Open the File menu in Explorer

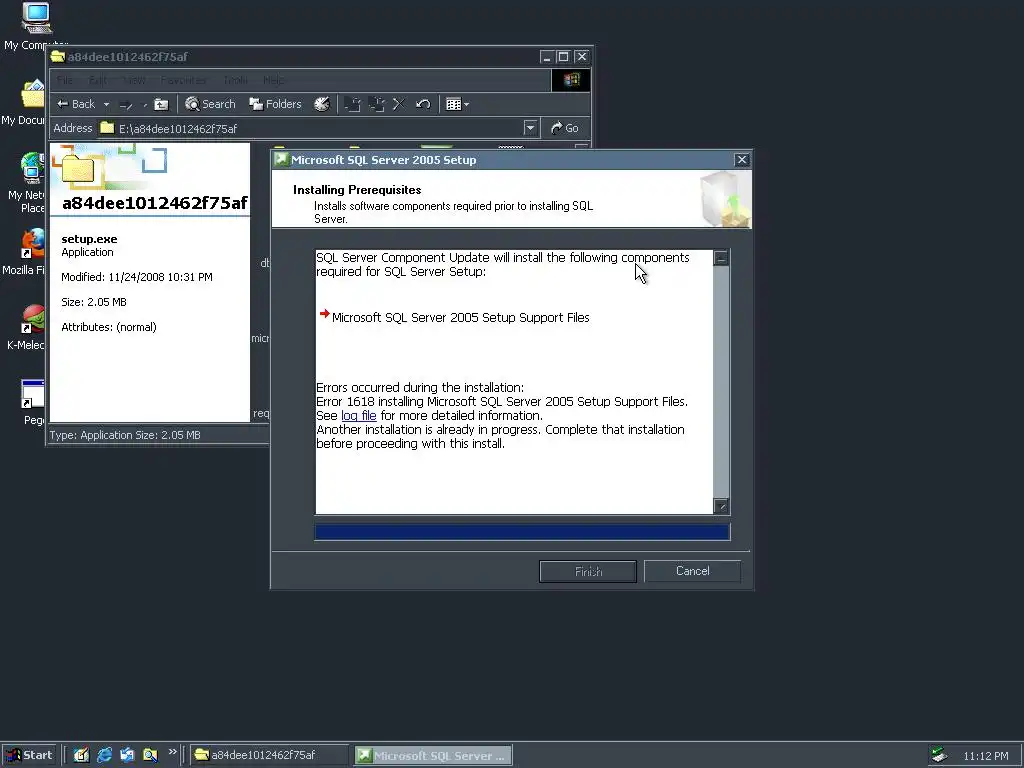coord(65,80)
